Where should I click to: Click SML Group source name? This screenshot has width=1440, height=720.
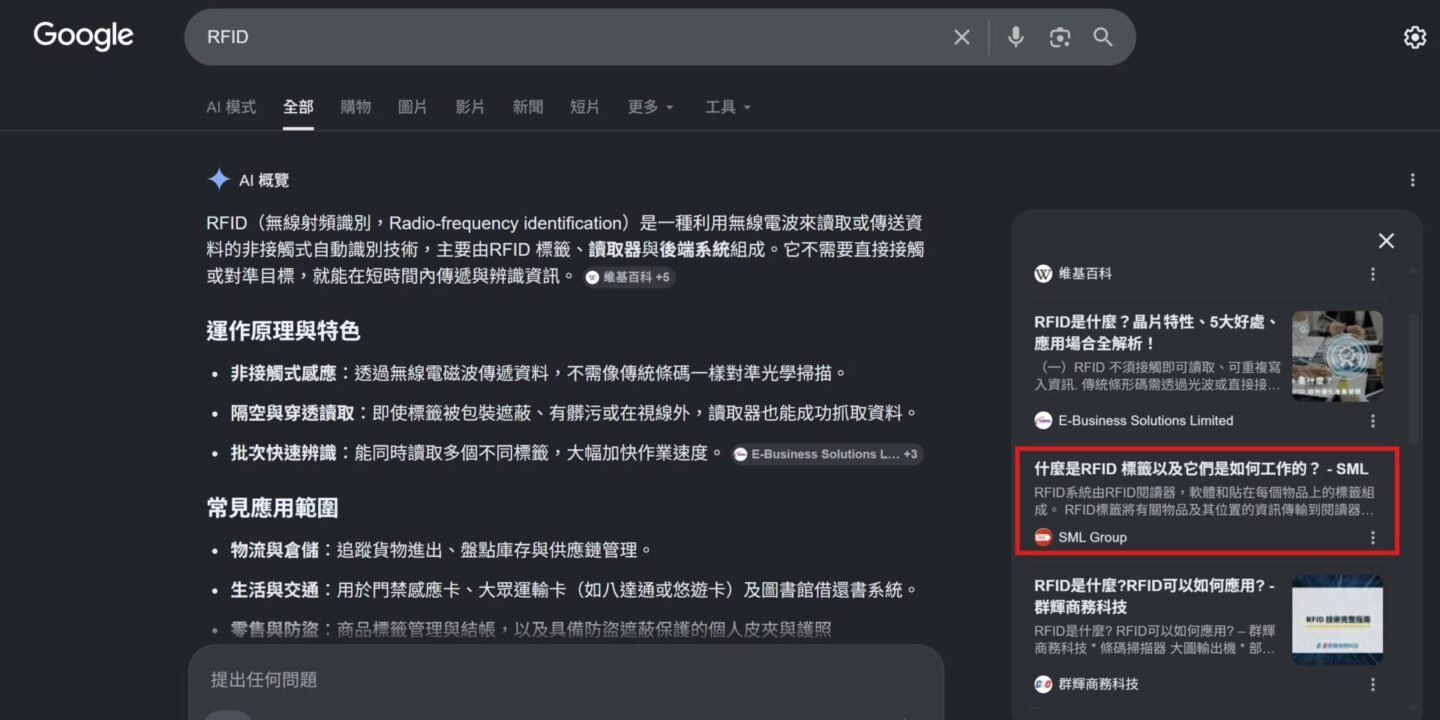[x=1092, y=537]
